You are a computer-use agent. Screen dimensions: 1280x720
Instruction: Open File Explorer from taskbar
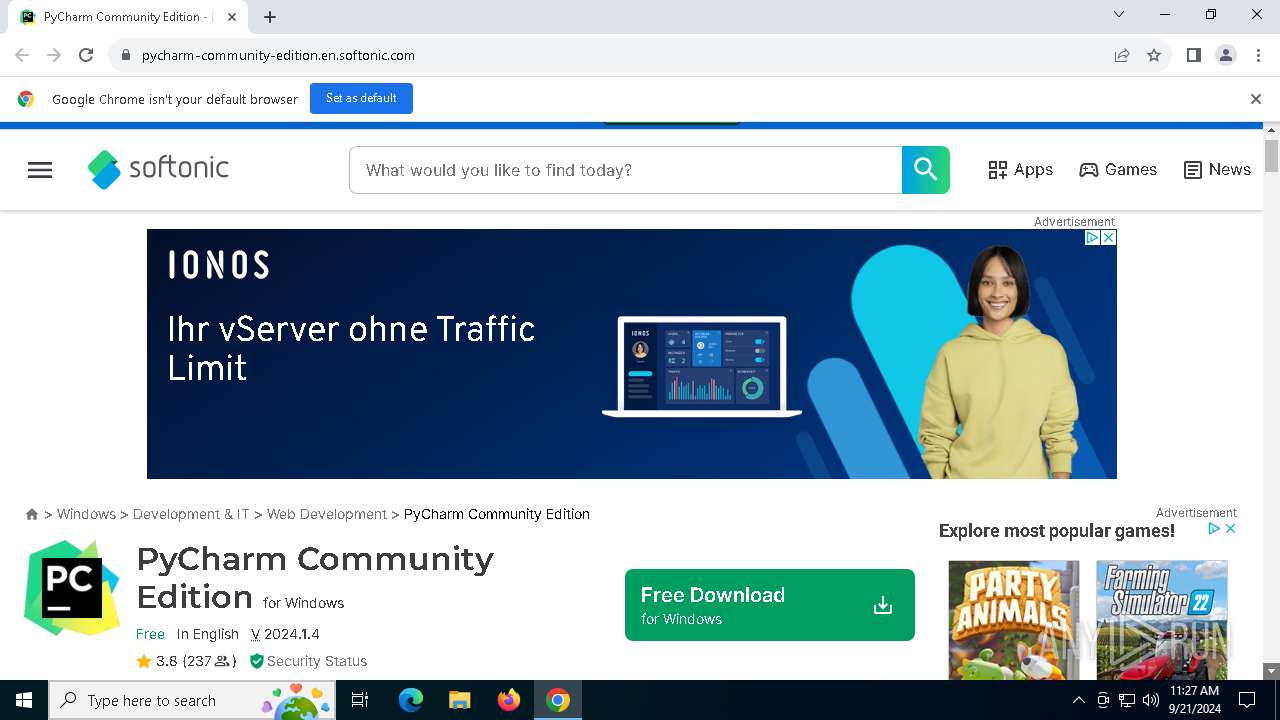click(x=459, y=700)
